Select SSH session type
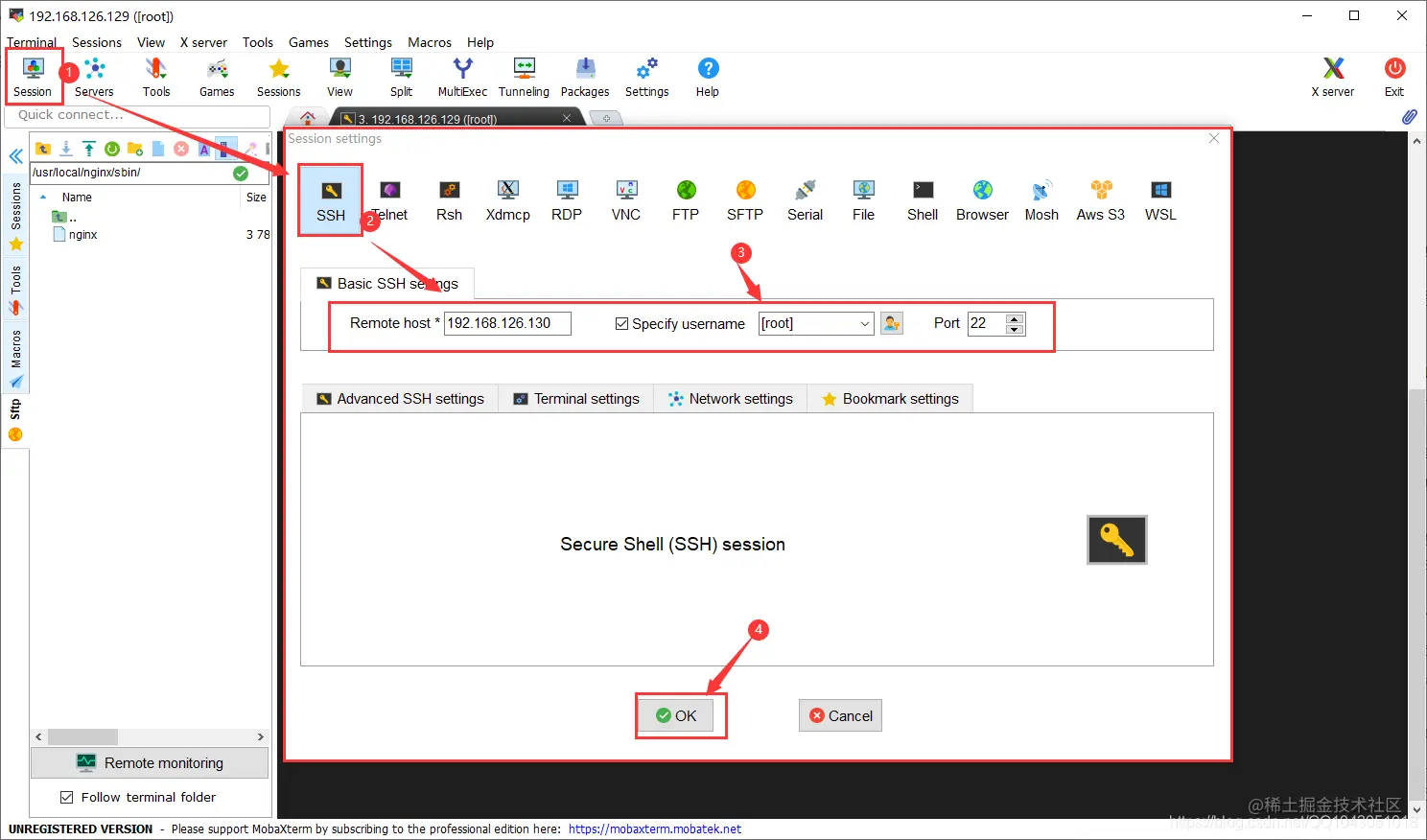 [x=331, y=200]
